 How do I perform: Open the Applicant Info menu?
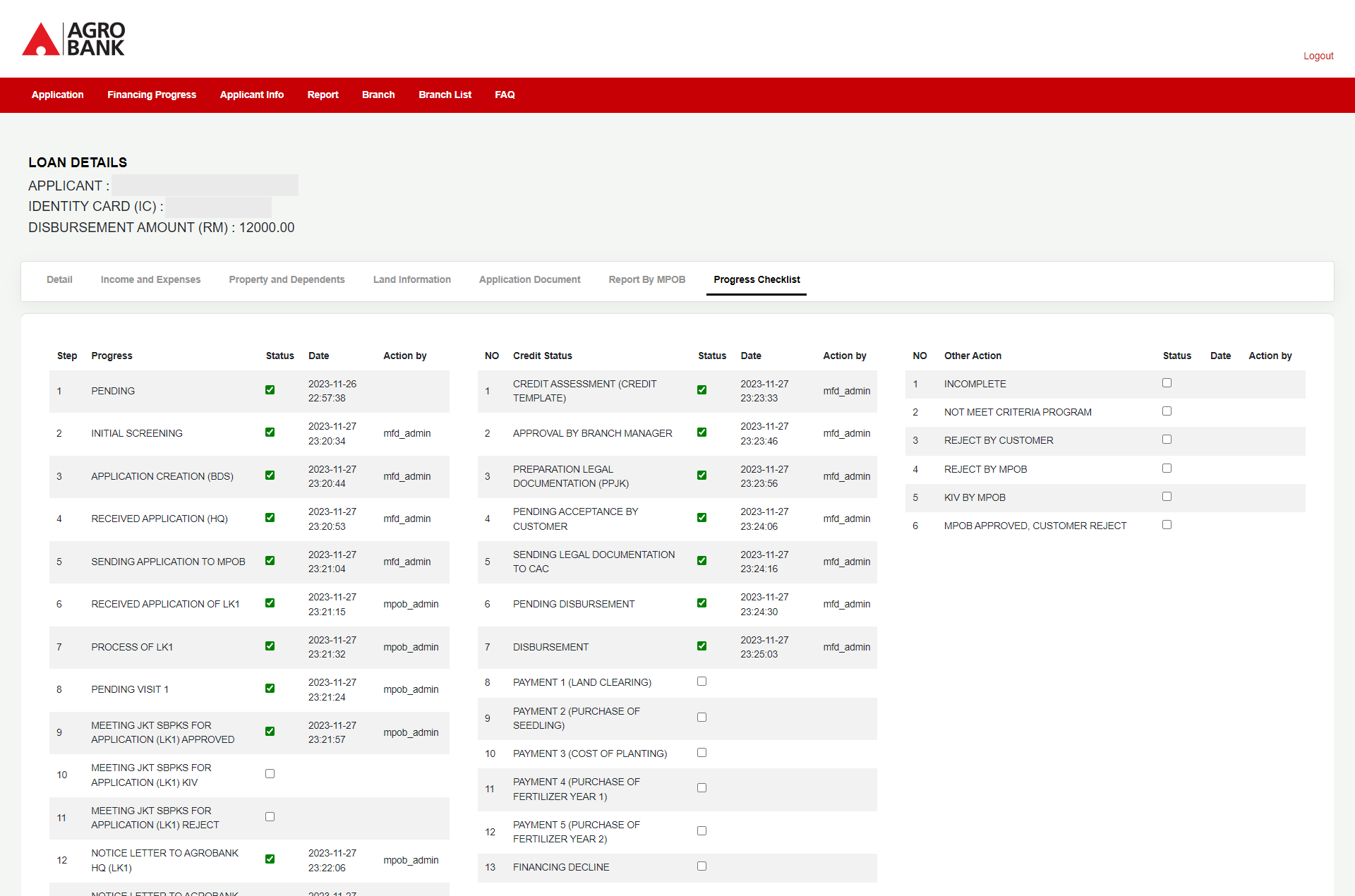click(x=252, y=95)
